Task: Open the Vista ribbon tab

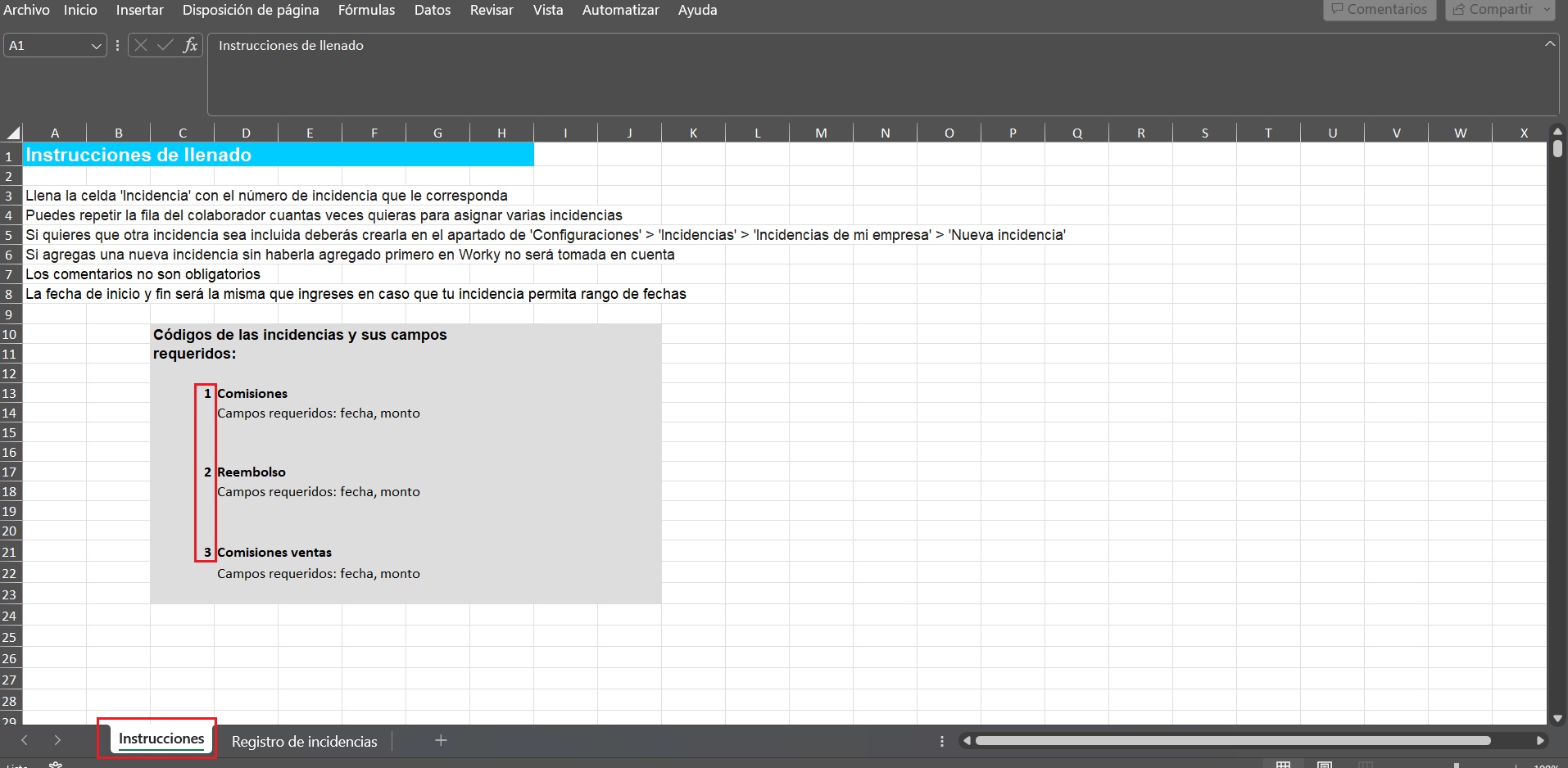Action: (548, 10)
